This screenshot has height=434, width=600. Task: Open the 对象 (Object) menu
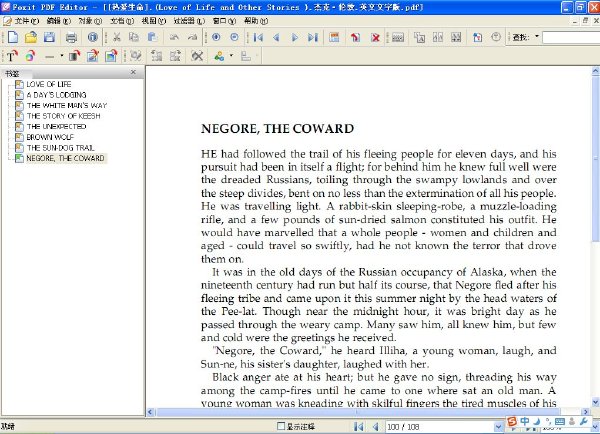click(x=90, y=21)
